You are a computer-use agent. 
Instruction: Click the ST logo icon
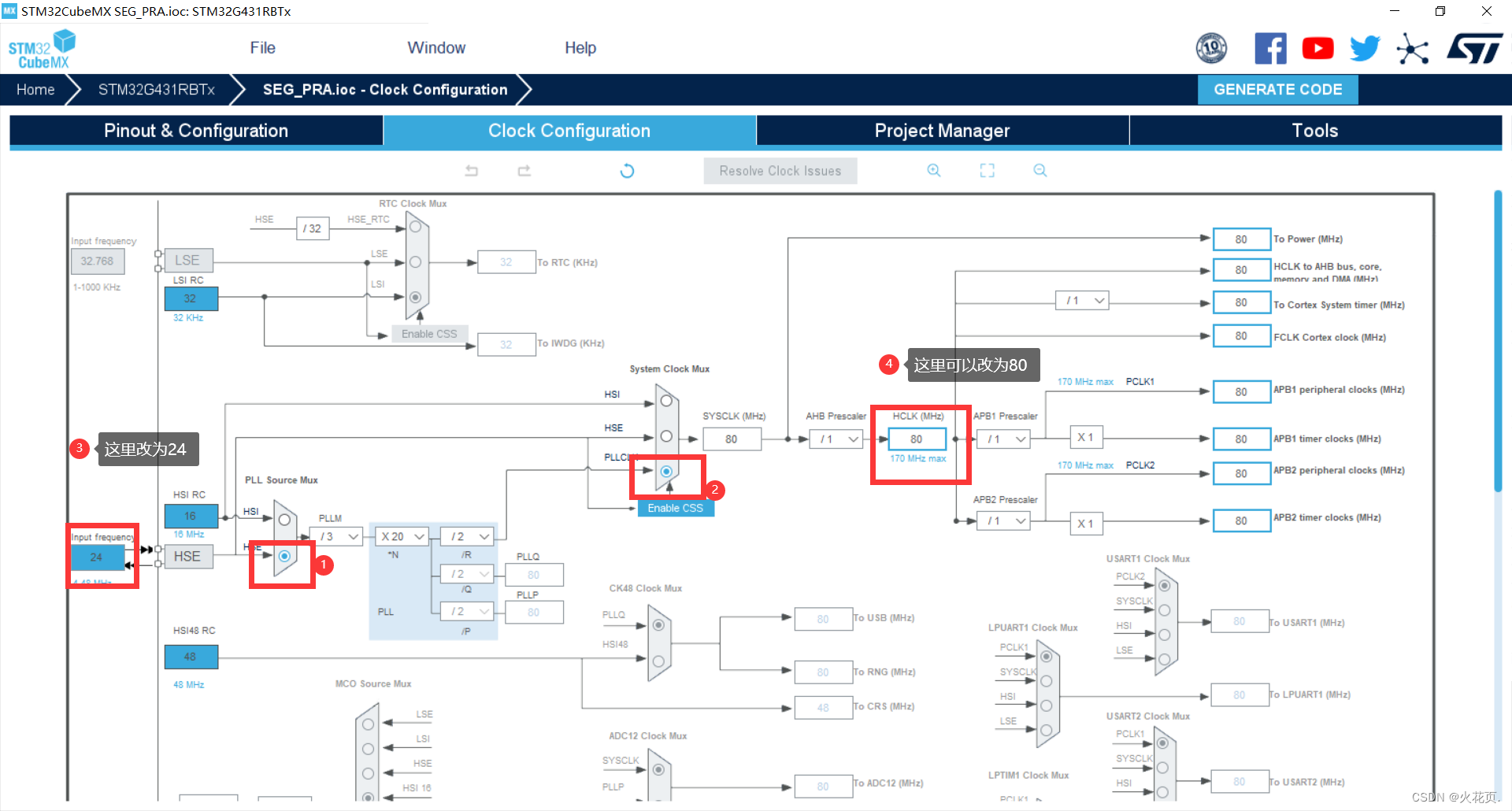point(1474,49)
